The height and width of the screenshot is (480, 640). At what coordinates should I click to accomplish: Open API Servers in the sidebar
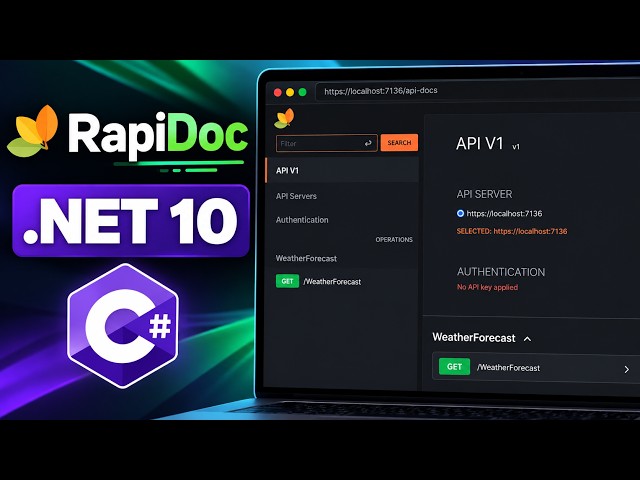tap(296, 196)
